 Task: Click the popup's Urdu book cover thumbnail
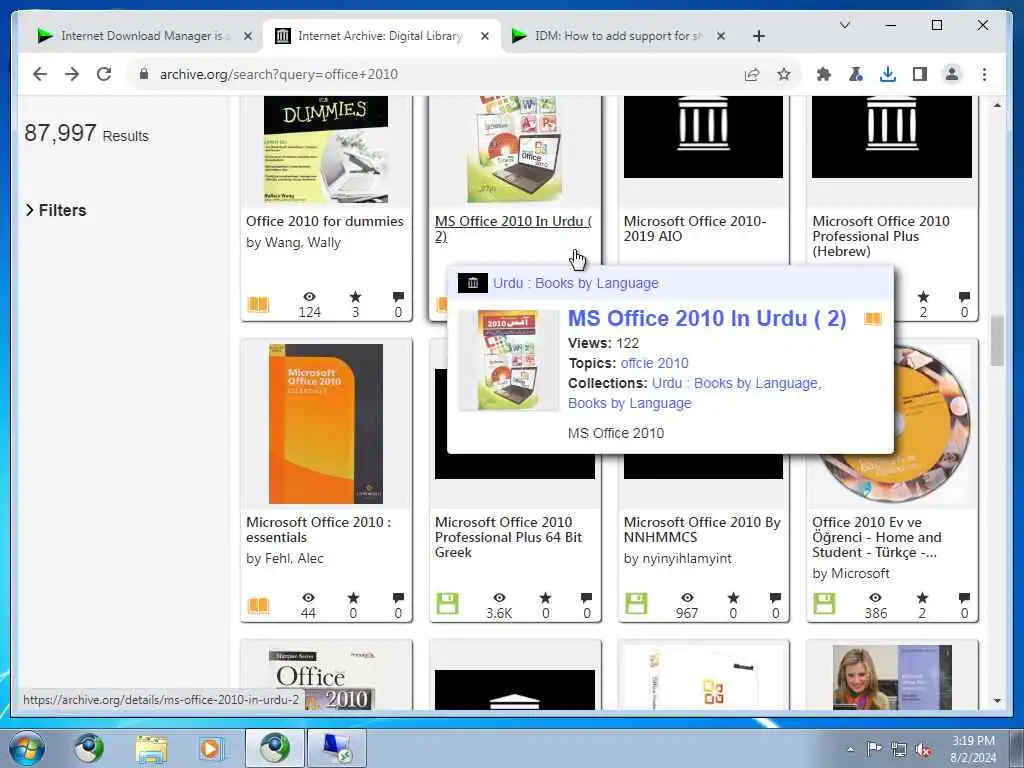pyautogui.click(x=509, y=360)
